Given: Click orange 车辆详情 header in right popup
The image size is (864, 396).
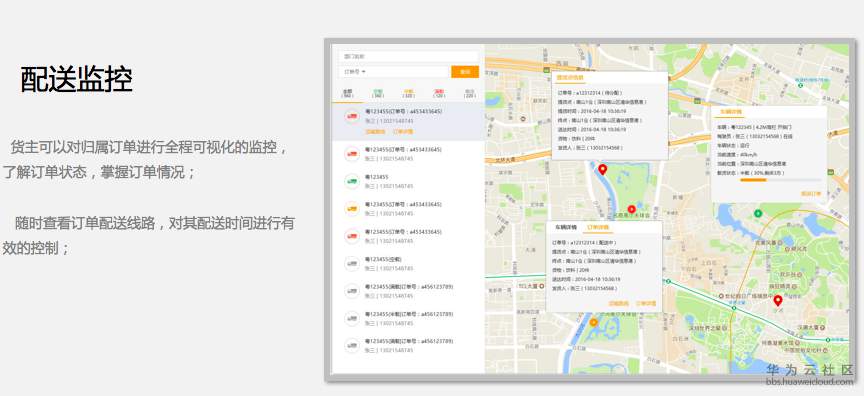Looking at the screenshot, I should click(x=731, y=112).
